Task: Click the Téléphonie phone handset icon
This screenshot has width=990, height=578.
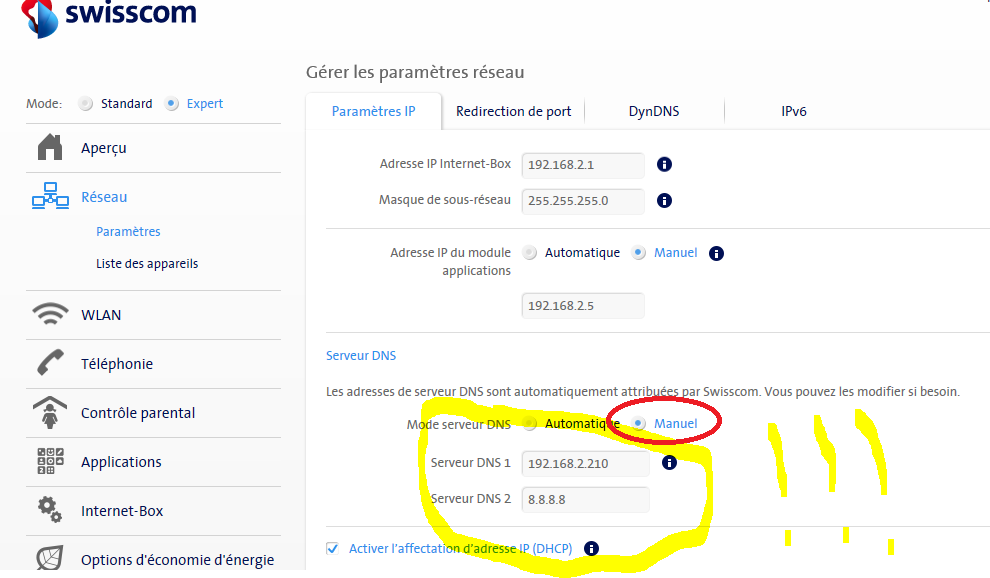Action: [x=49, y=364]
